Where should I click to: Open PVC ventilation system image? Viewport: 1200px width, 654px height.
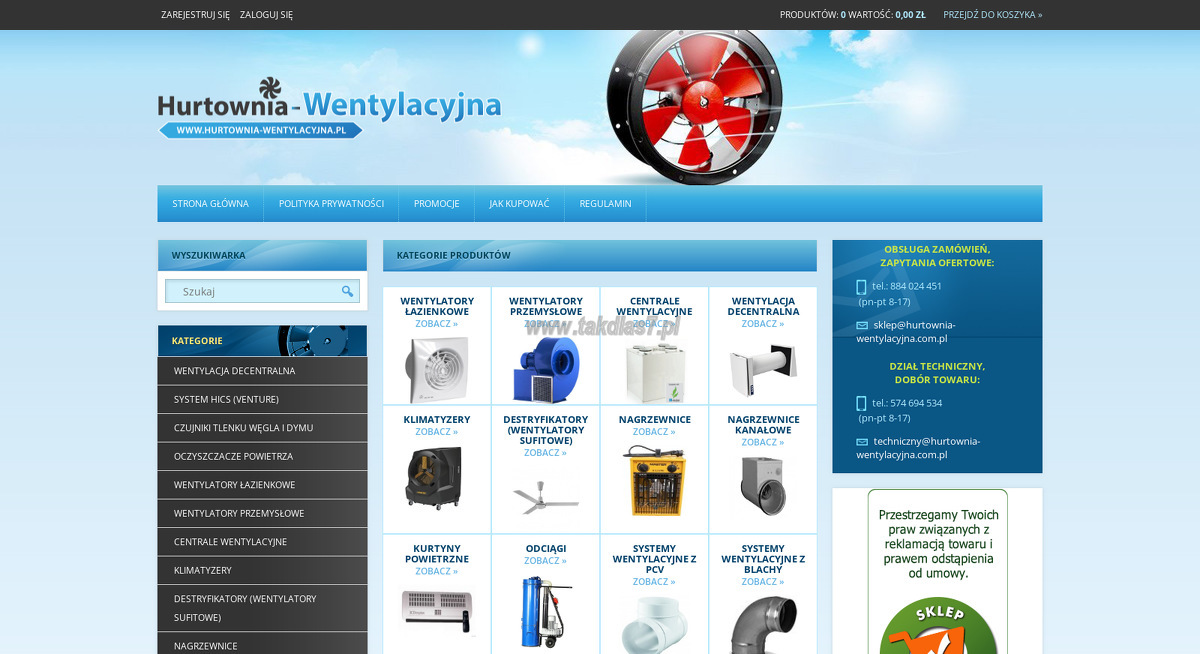point(654,624)
